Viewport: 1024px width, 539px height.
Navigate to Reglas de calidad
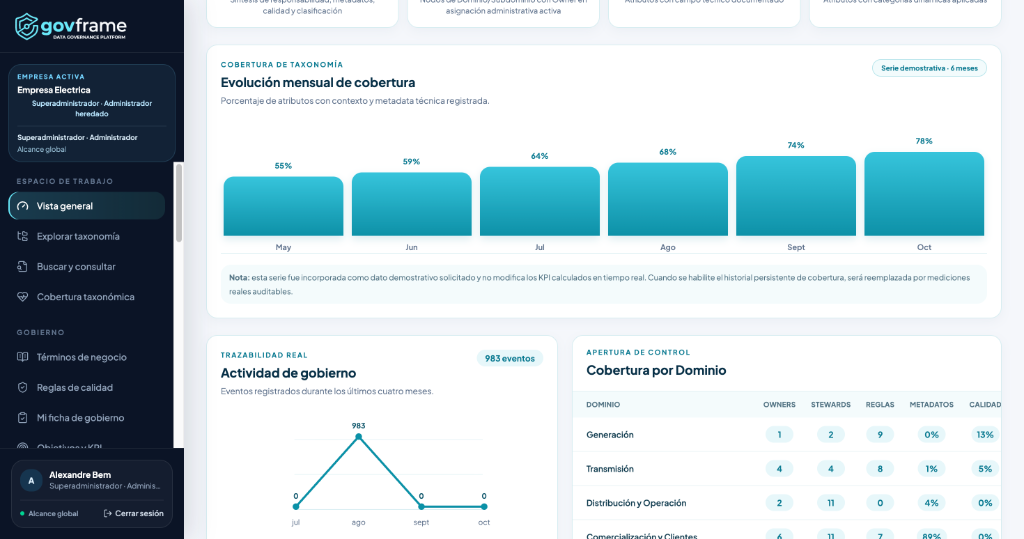pyautogui.click(x=87, y=387)
